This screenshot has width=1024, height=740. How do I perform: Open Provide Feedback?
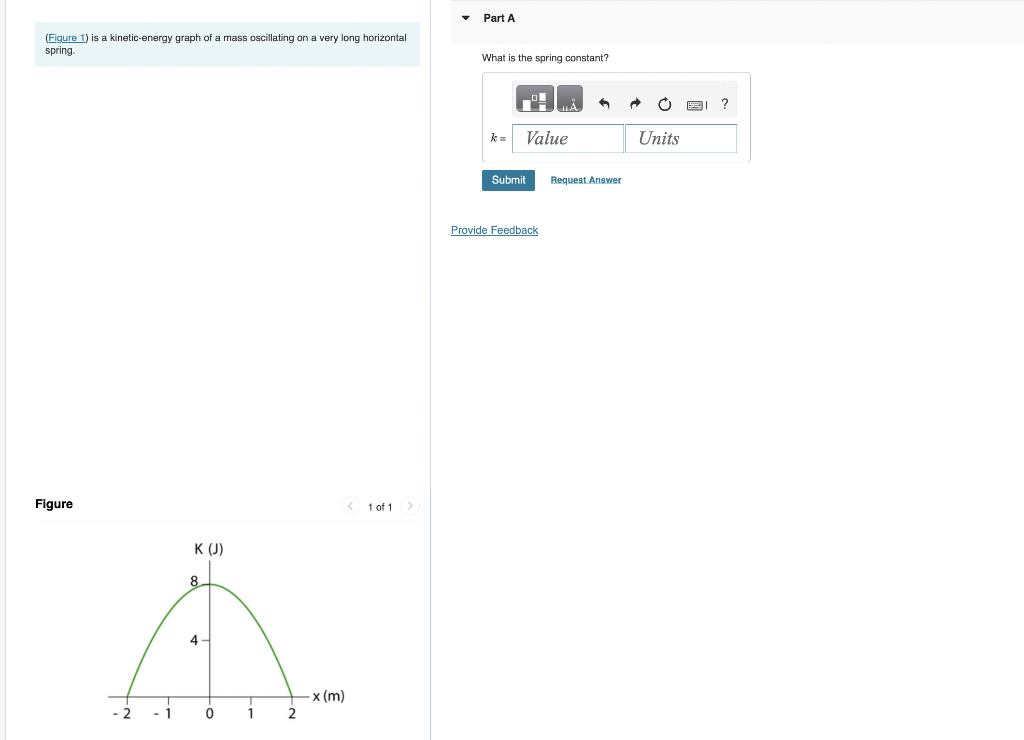coord(494,230)
